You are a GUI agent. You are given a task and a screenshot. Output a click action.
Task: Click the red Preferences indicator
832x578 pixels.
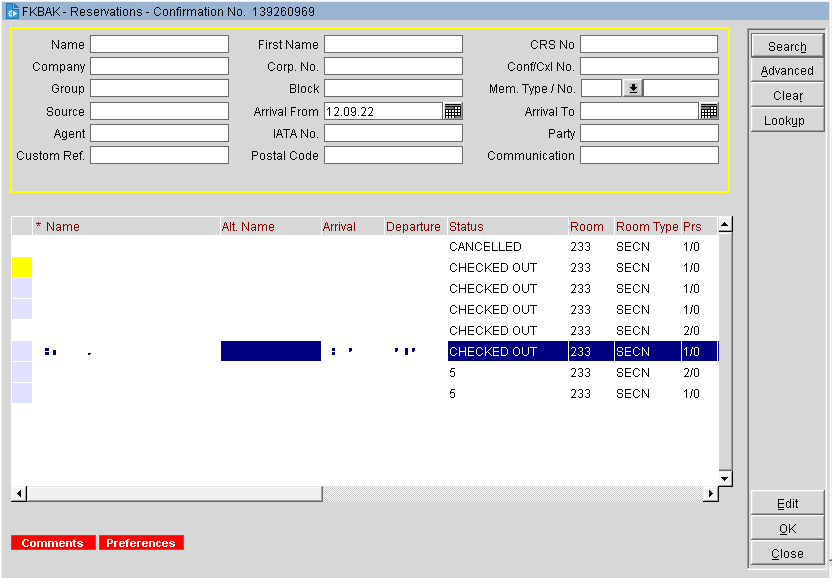[x=141, y=543]
